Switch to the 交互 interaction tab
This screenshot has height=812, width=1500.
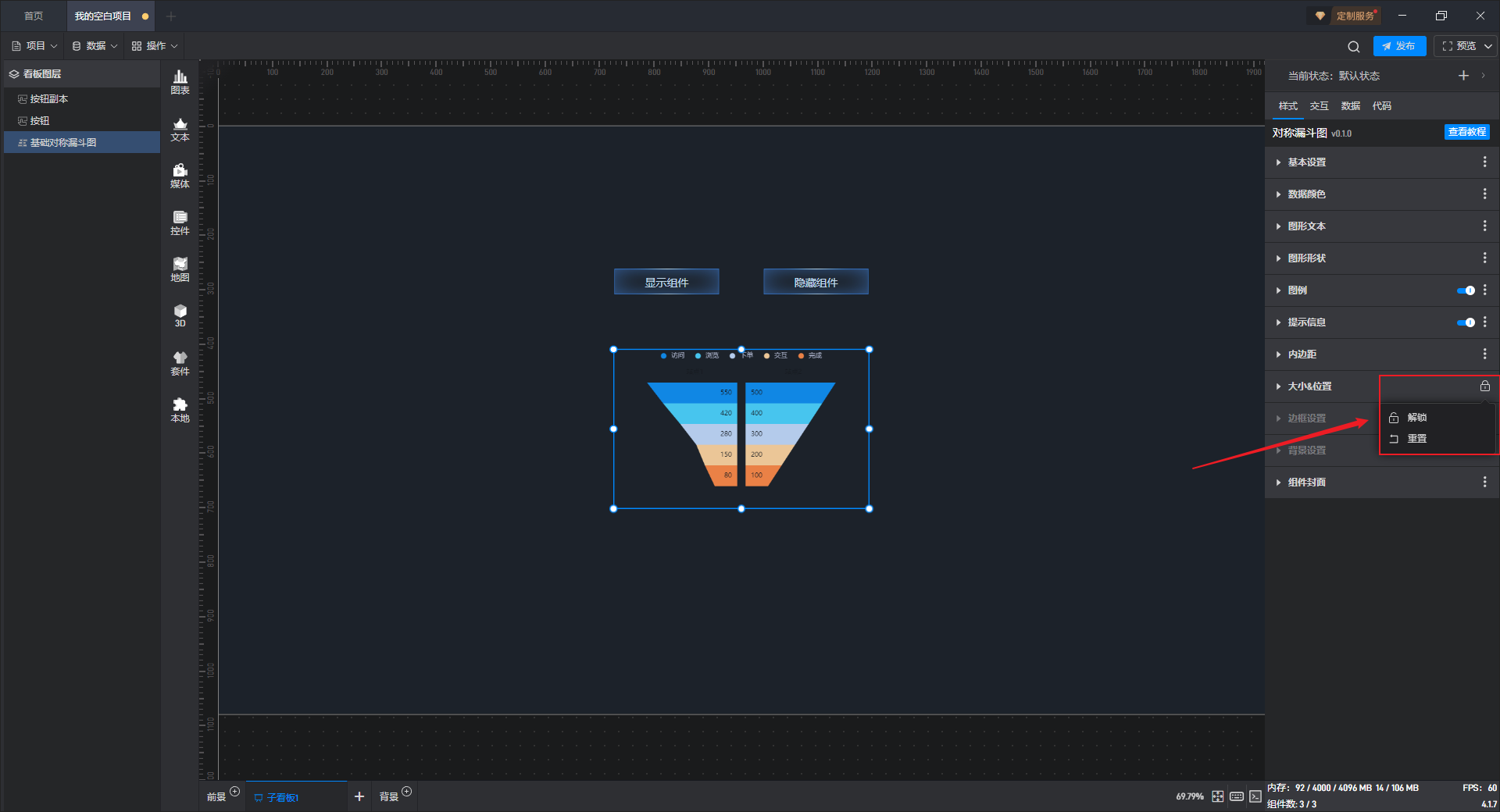click(1319, 105)
